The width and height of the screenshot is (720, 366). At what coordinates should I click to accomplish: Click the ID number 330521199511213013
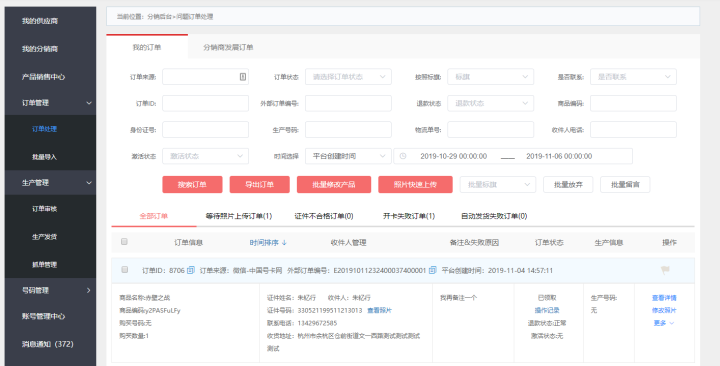330,310
